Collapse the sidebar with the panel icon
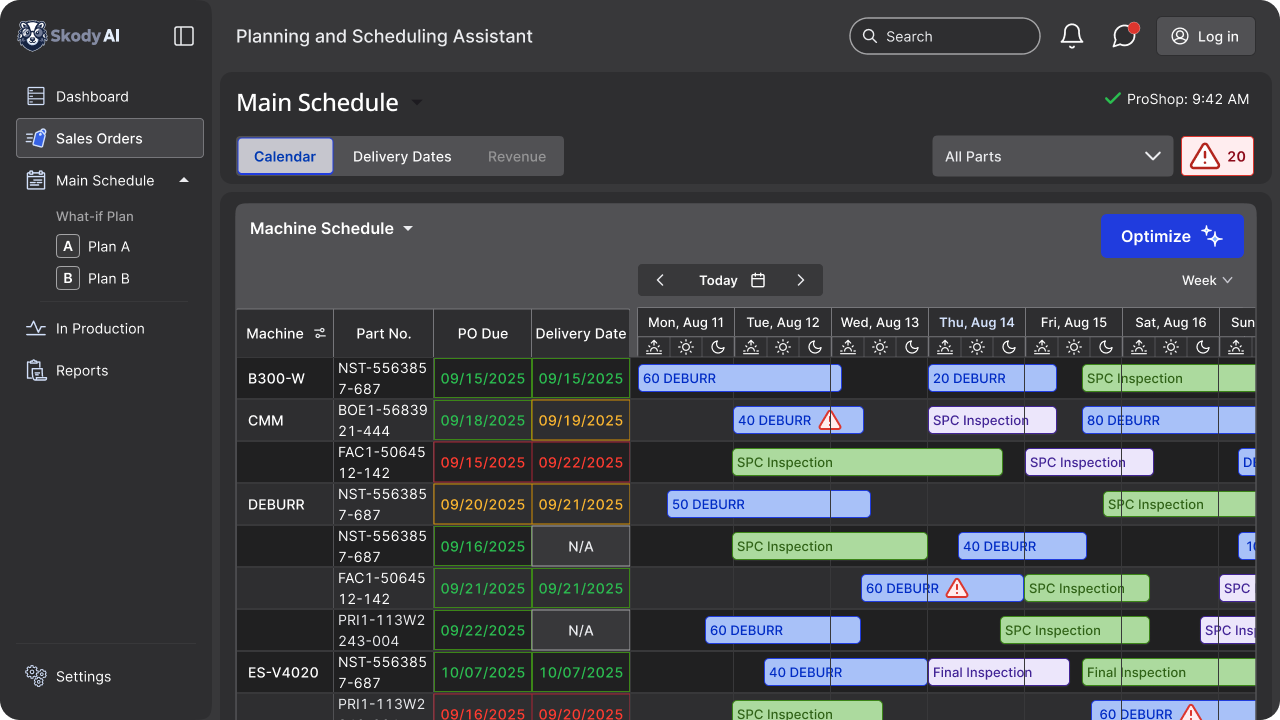1280x720 pixels. click(184, 36)
